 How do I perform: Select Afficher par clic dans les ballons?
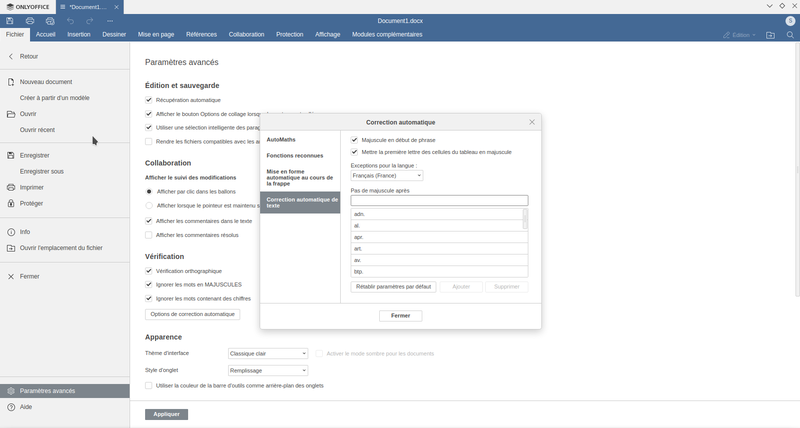pos(149,191)
